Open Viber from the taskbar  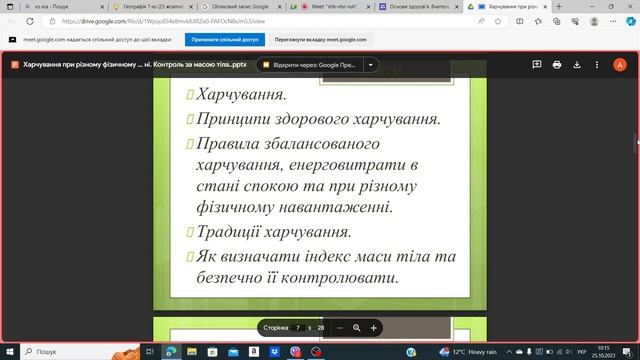pos(295,351)
